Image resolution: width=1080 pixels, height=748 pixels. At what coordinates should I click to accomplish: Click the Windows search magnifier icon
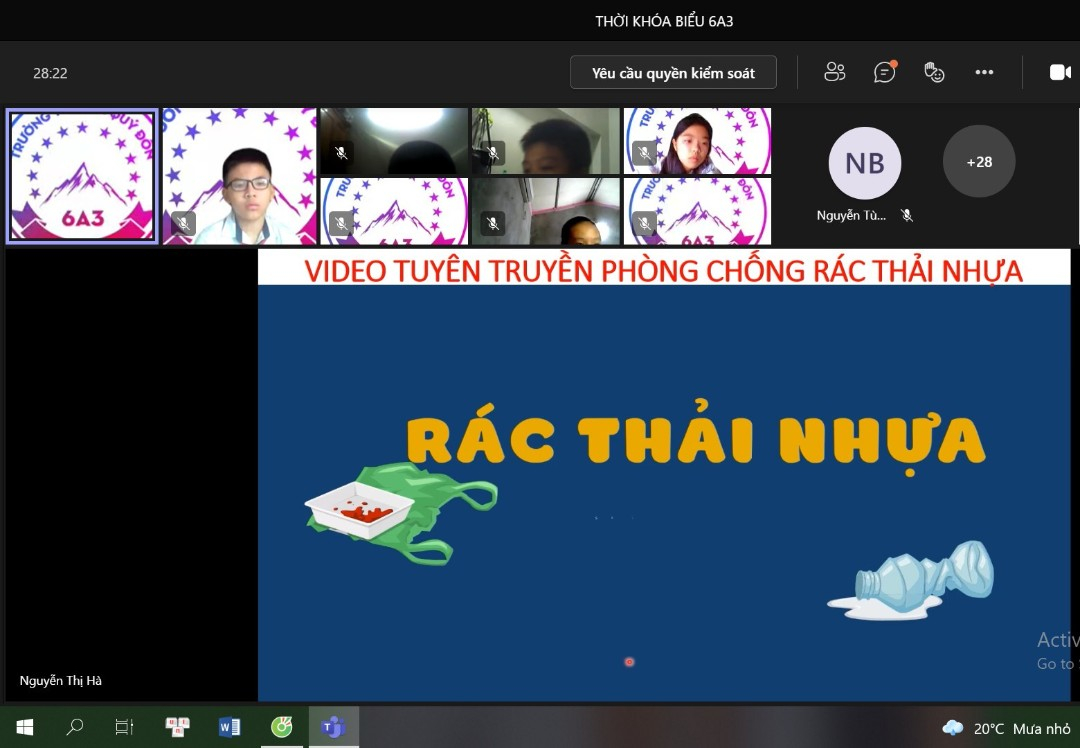(x=74, y=727)
